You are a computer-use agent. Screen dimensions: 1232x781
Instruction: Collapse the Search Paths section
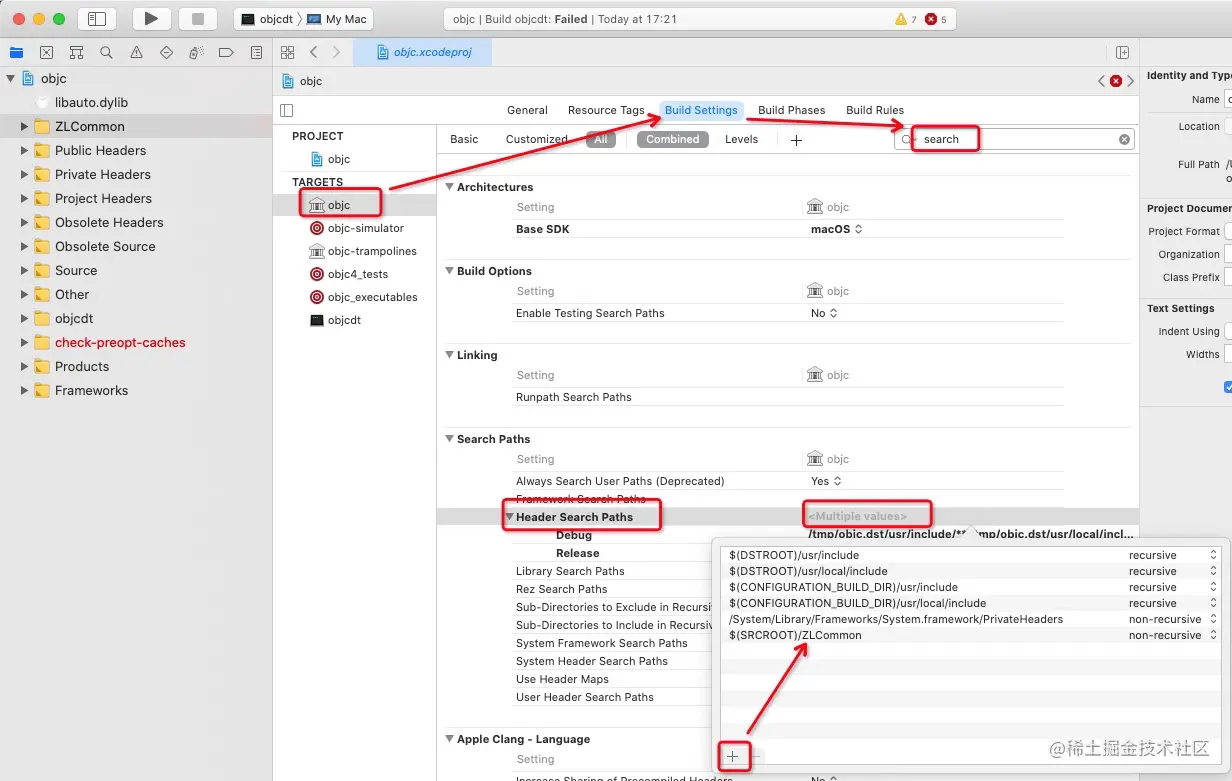(x=450, y=439)
